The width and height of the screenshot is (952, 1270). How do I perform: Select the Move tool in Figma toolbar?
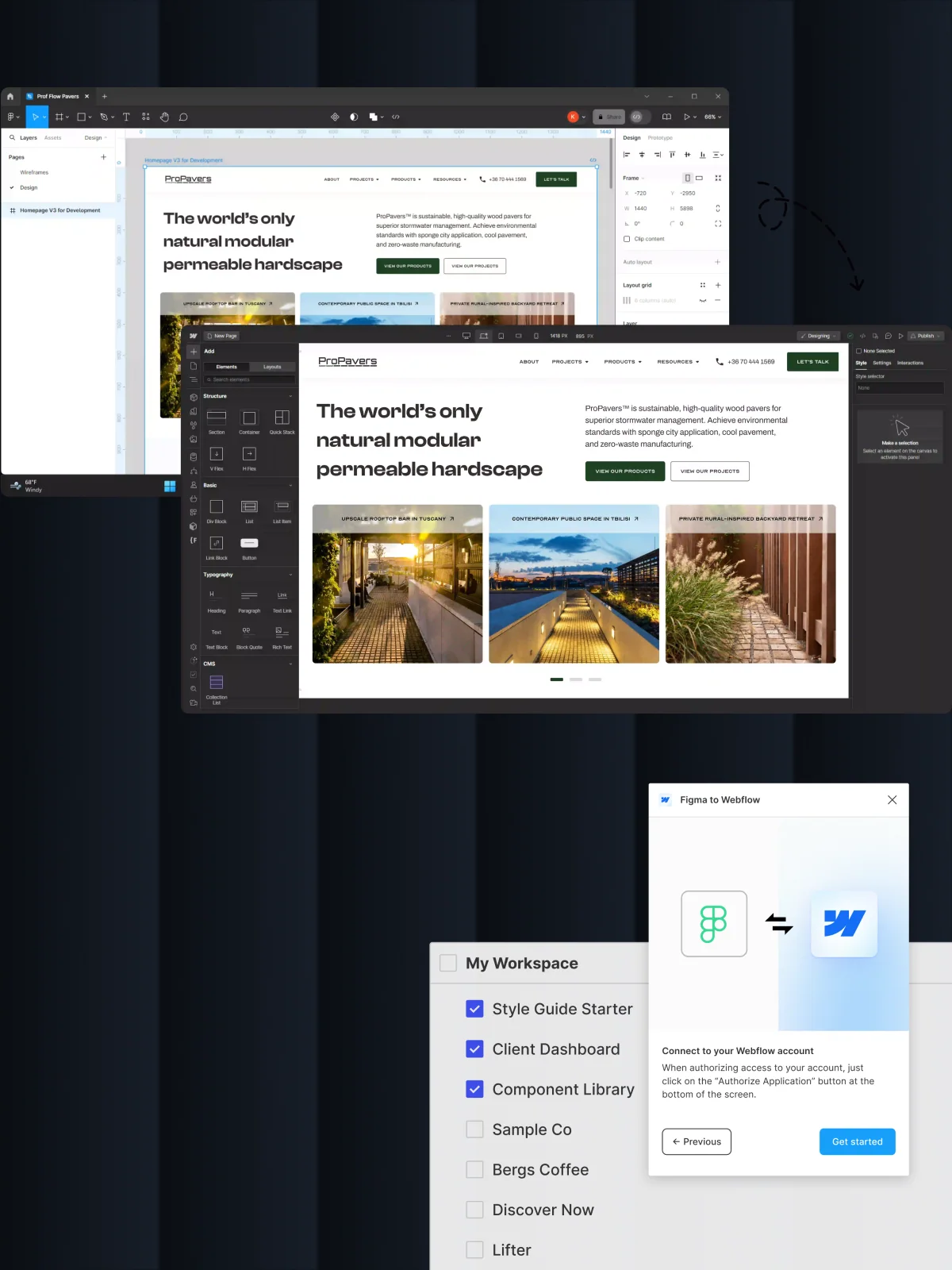tap(35, 117)
